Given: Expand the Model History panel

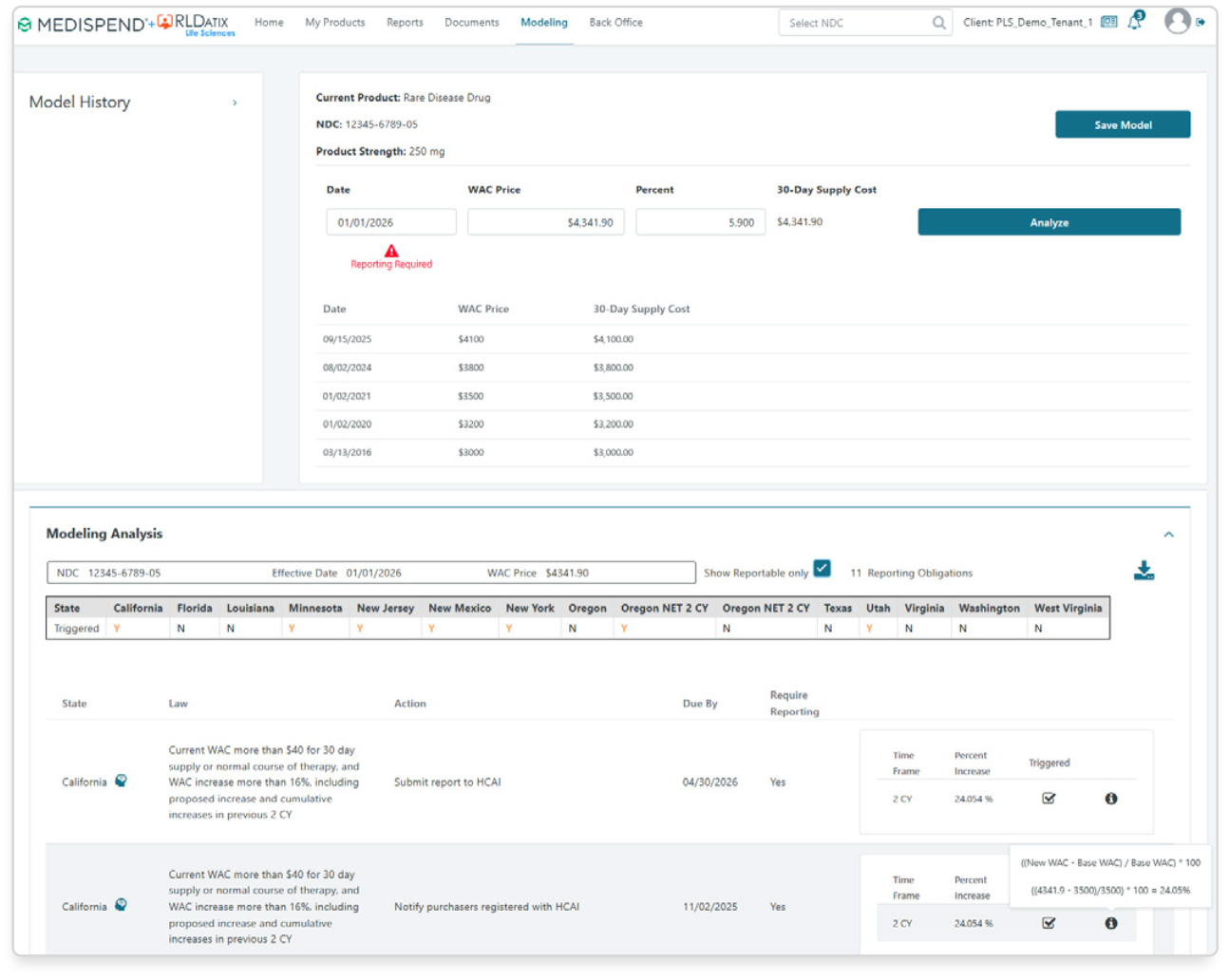Looking at the screenshot, I should point(235,103).
